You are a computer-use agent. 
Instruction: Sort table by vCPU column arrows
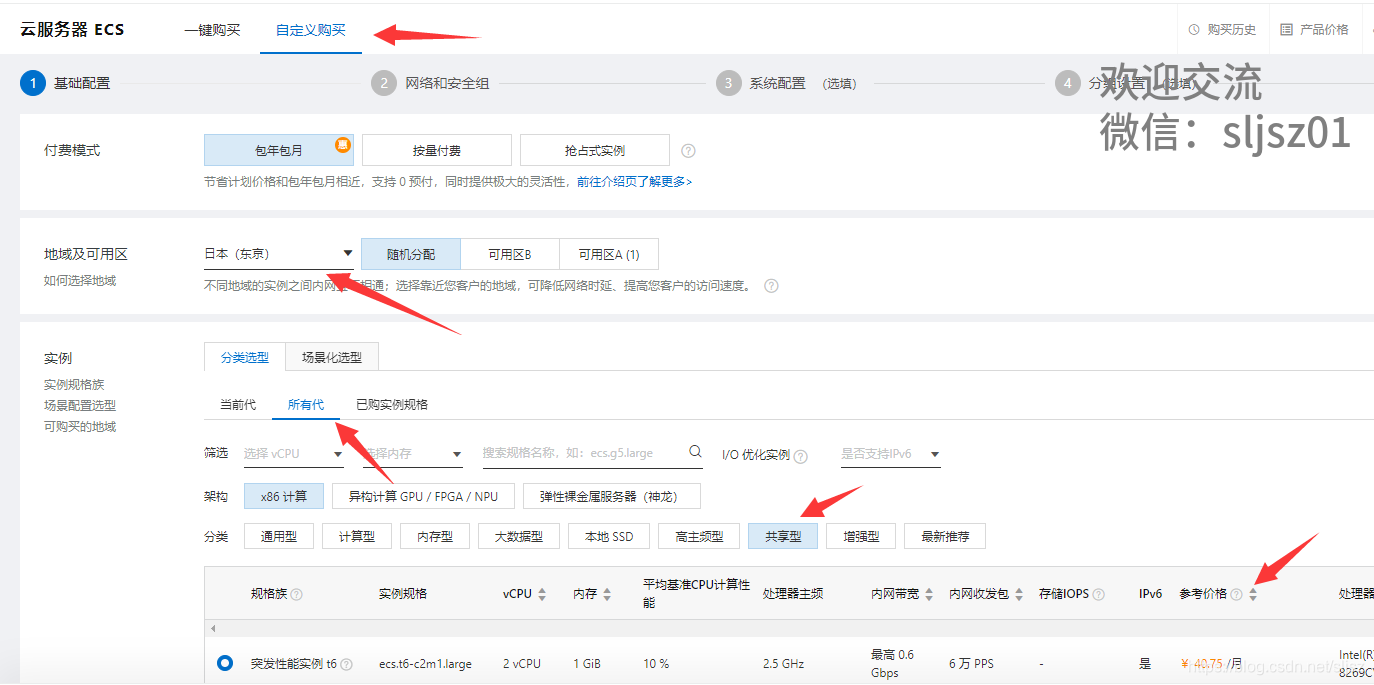click(x=542, y=594)
